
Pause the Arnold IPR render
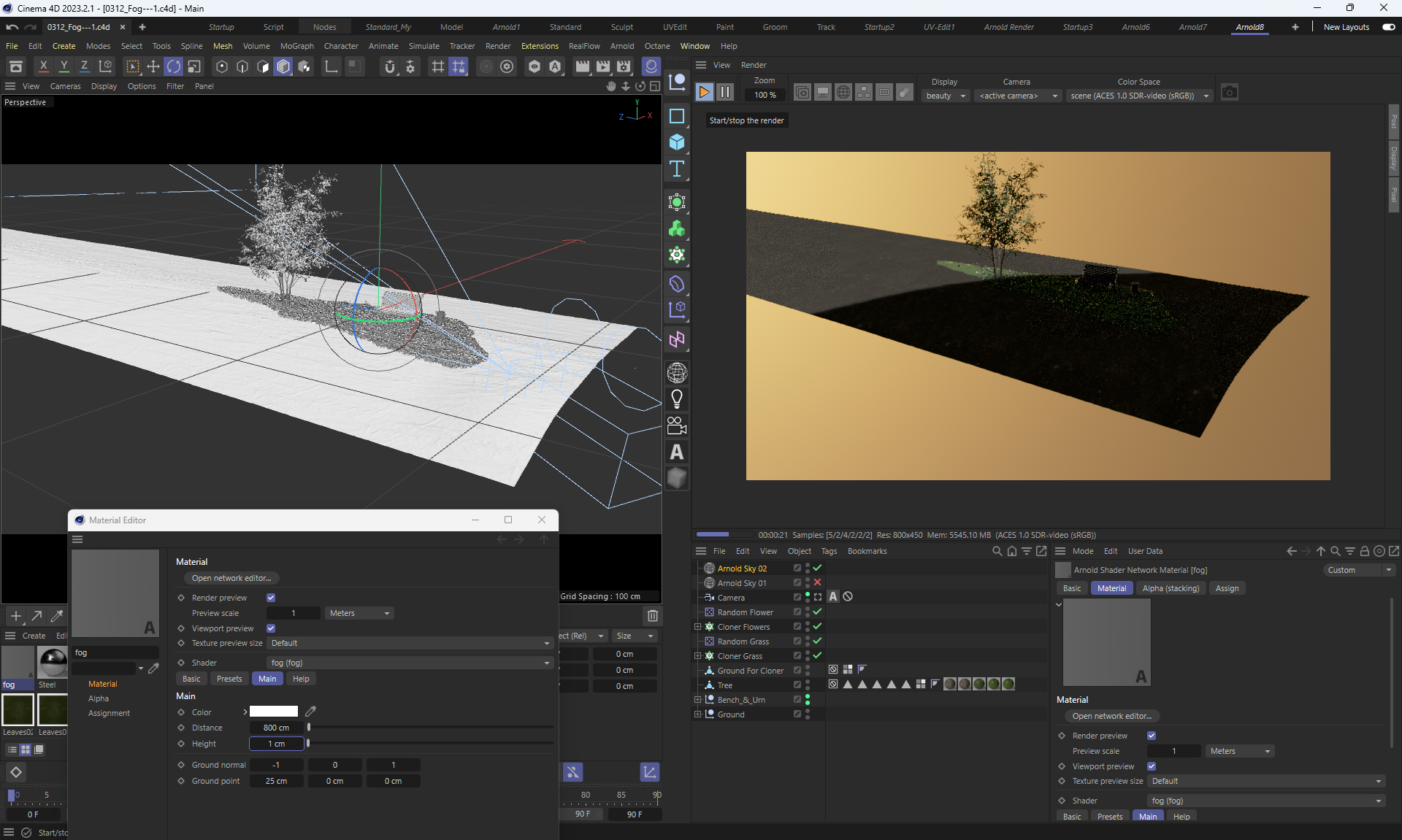tap(725, 92)
